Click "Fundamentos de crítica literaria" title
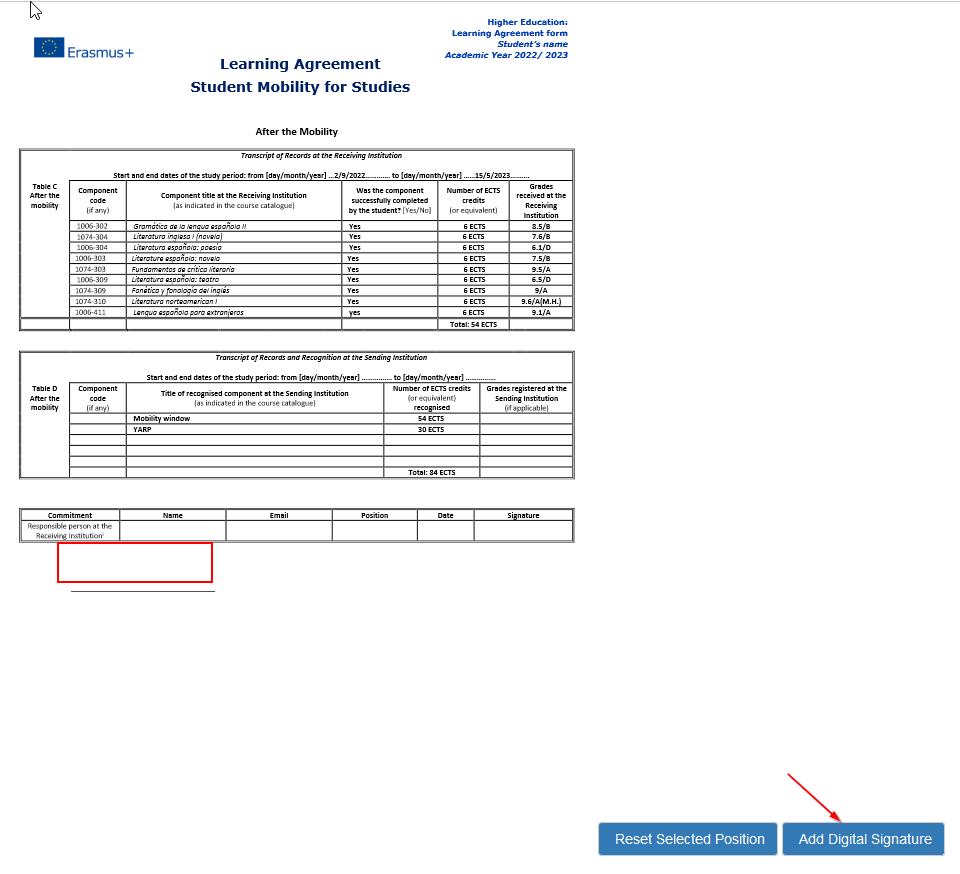The image size is (960, 874). (183, 270)
